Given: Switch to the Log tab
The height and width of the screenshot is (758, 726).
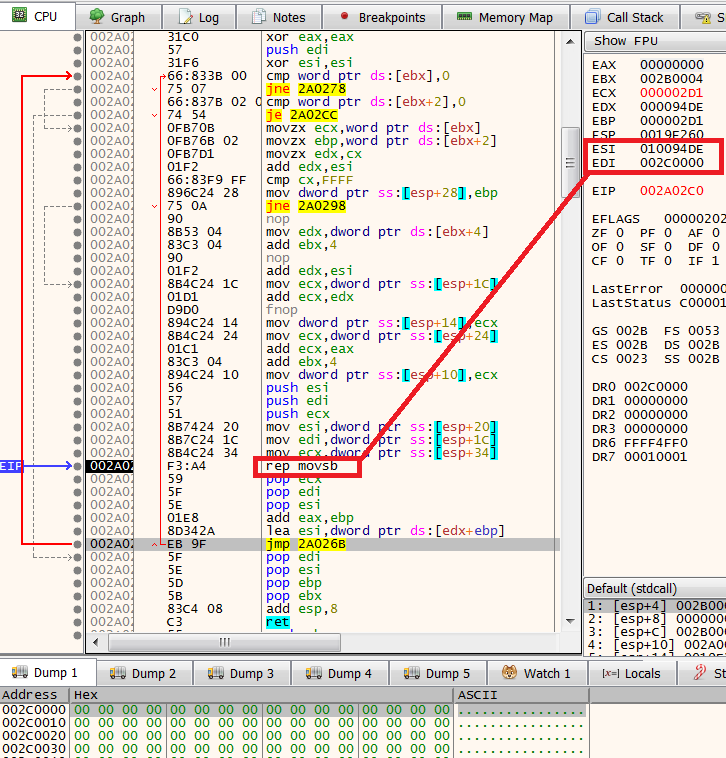Looking at the screenshot, I should coord(199,17).
